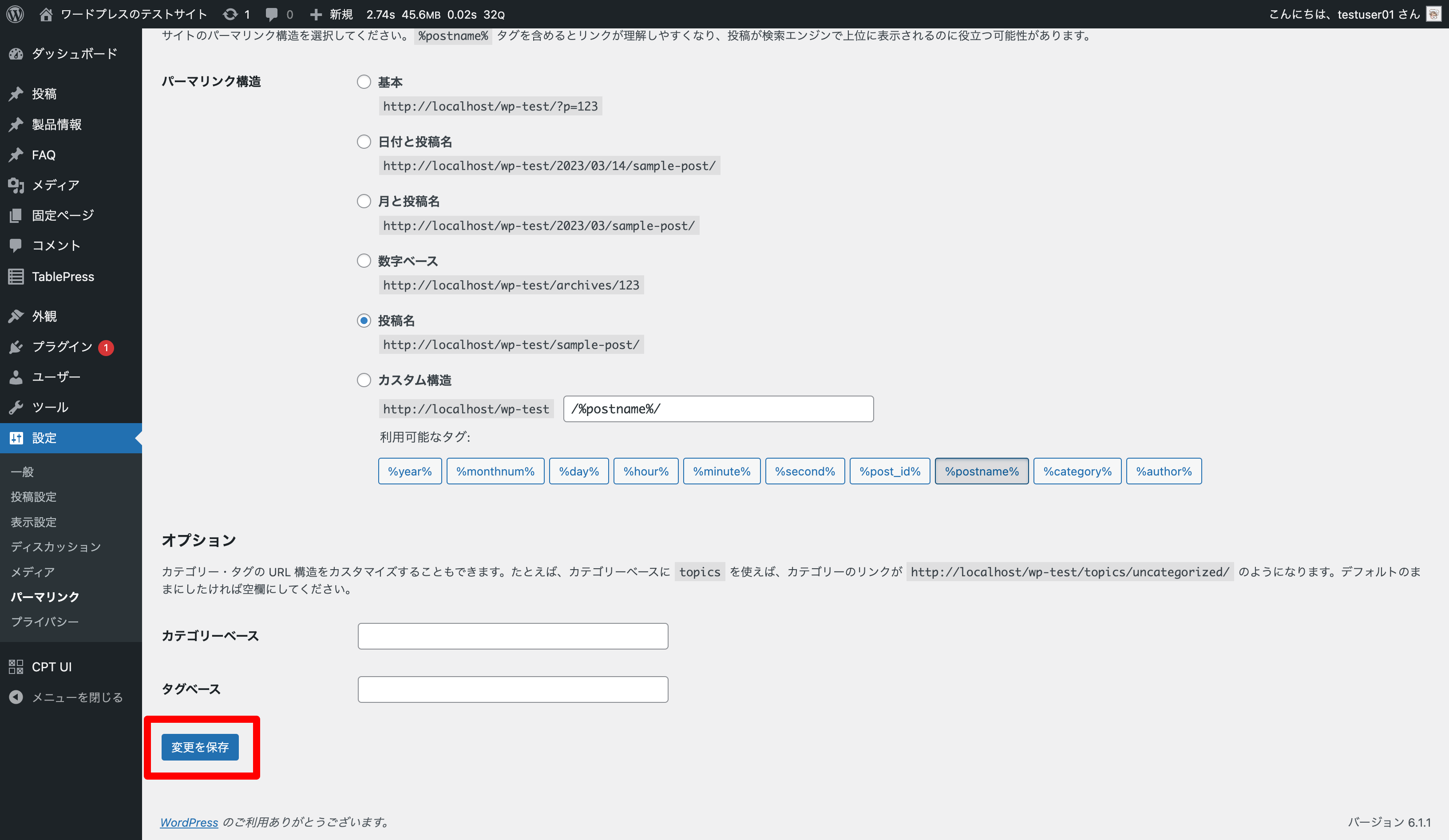Click the 投稿 pin icon
This screenshot has height=840, width=1449.
click(x=16, y=94)
